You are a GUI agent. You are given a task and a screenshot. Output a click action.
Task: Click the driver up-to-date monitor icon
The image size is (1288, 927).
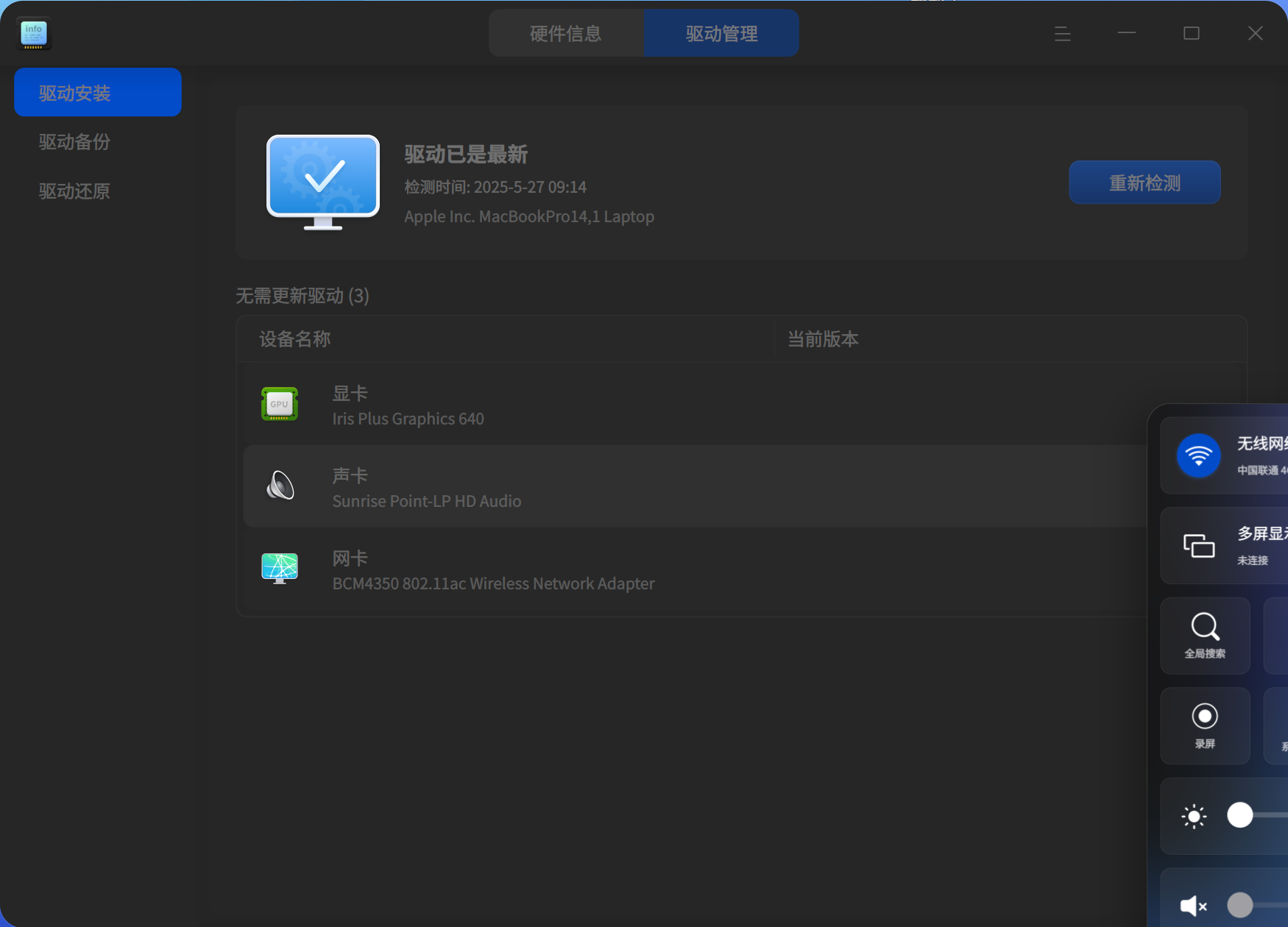pyautogui.click(x=323, y=182)
